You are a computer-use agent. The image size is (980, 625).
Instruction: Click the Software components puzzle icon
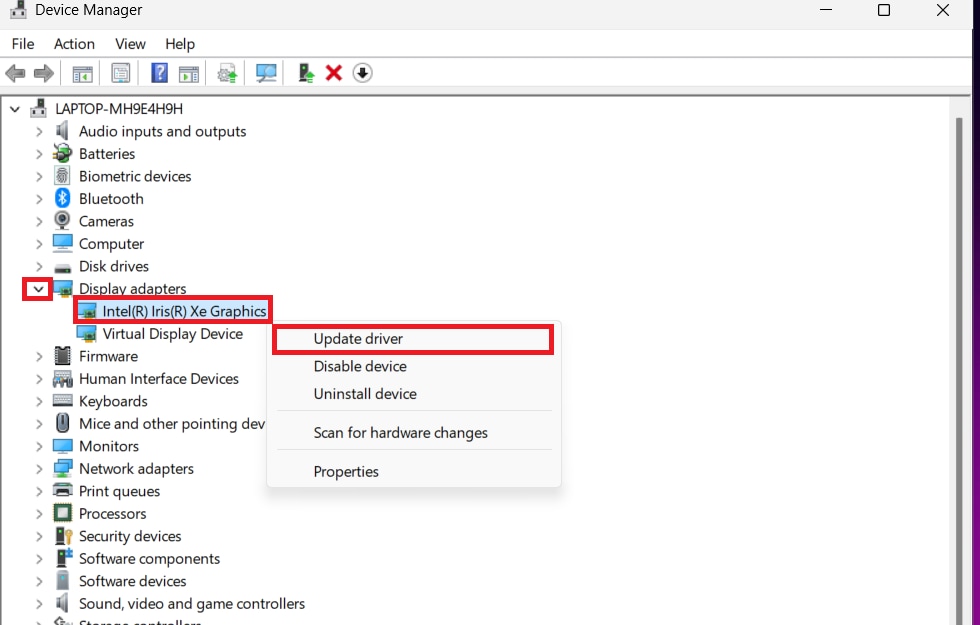click(x=64, y=558)
